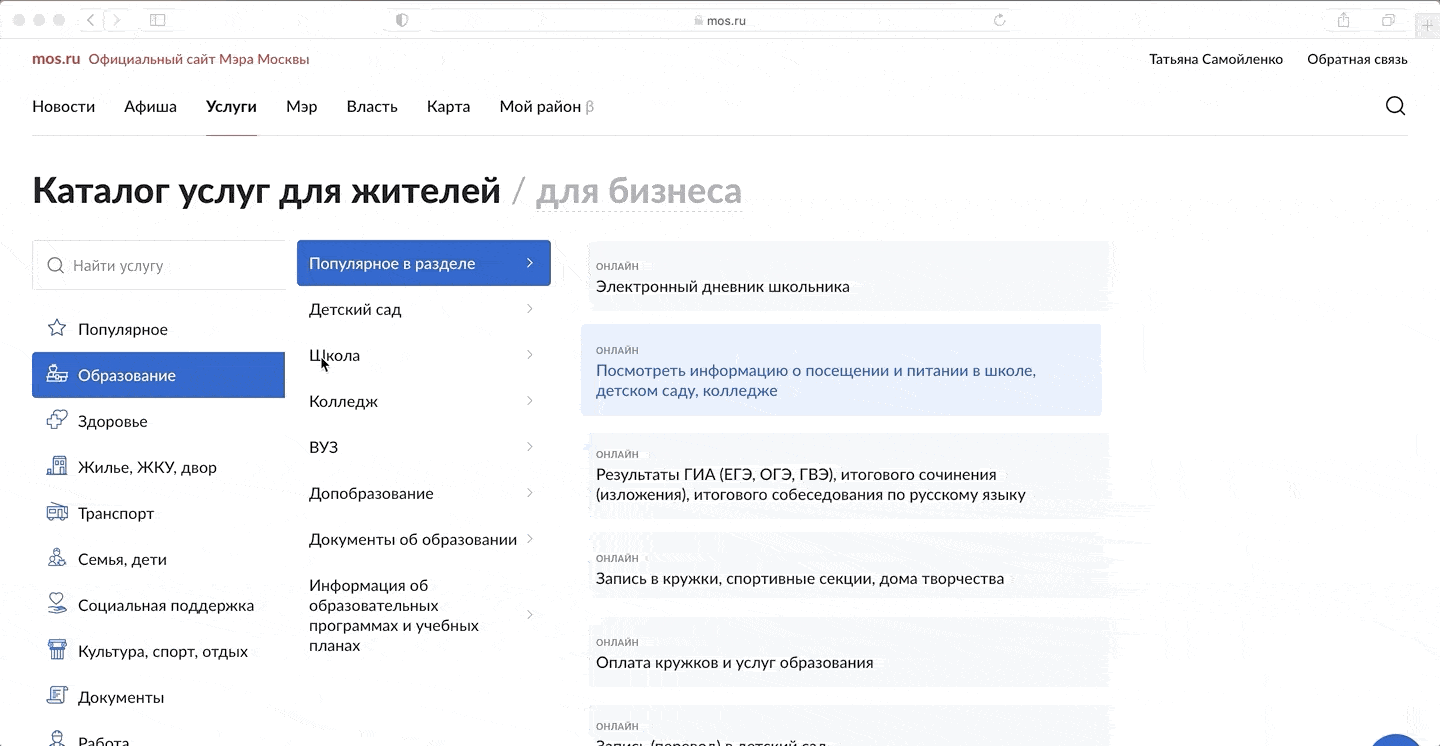Reload the page in the address bar
1440x746 pixels.
[x=999, y=20]
